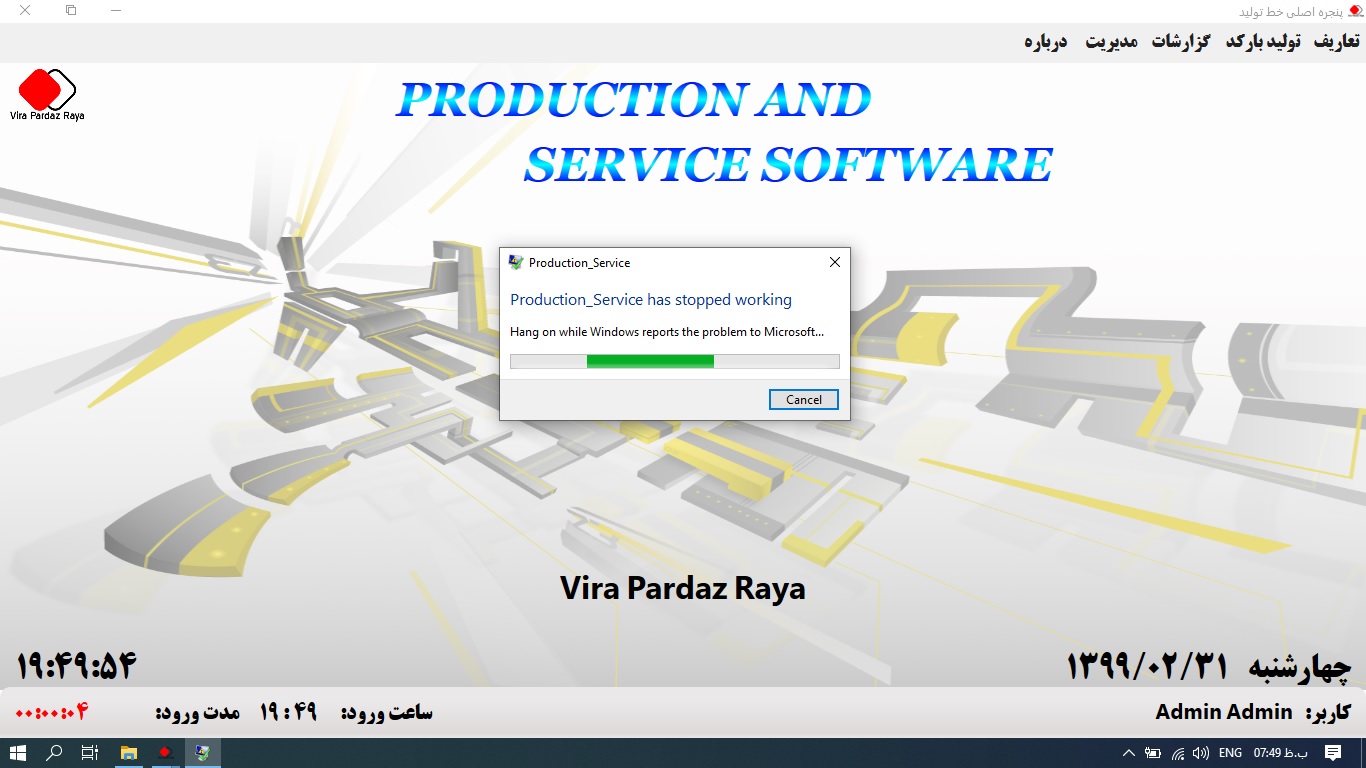Open Task View on the taskbar
The width and height of the screenshot is (1366, 768).
[90, 753]
